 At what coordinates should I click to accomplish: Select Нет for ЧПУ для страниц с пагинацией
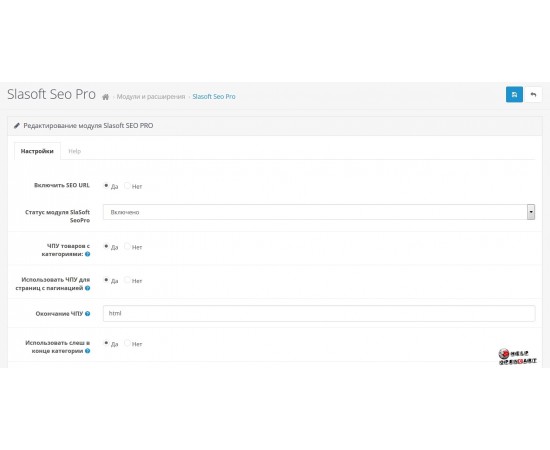tap(127, 280)
